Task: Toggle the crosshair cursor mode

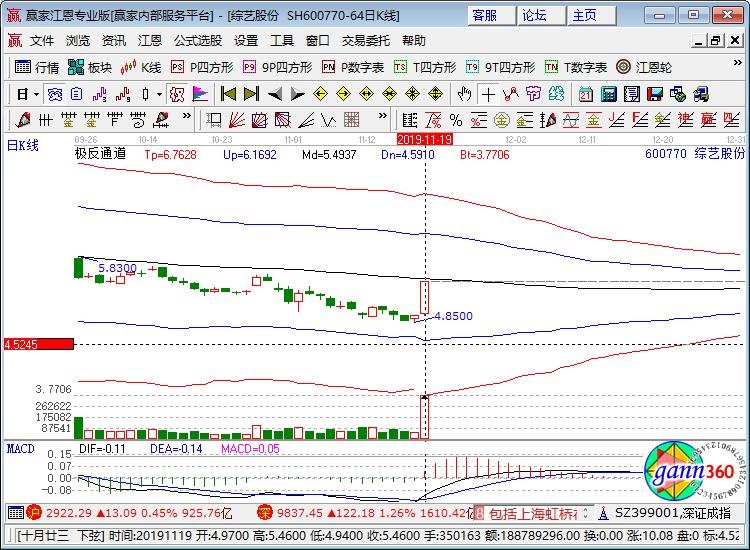Action: (x=488, y=94)
